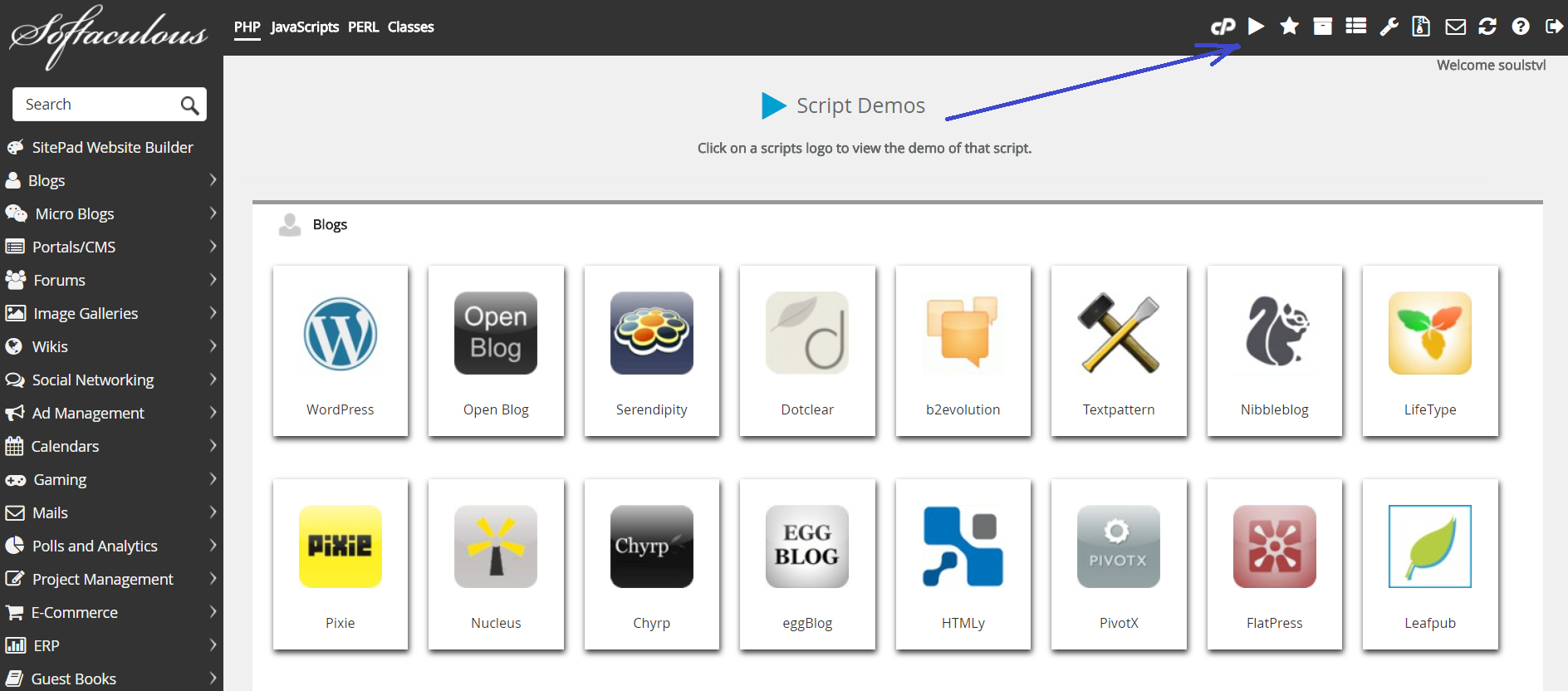Screen dimensions: 1568x691
Task: Open settings wrench icon
Action: coord(1389,27)
